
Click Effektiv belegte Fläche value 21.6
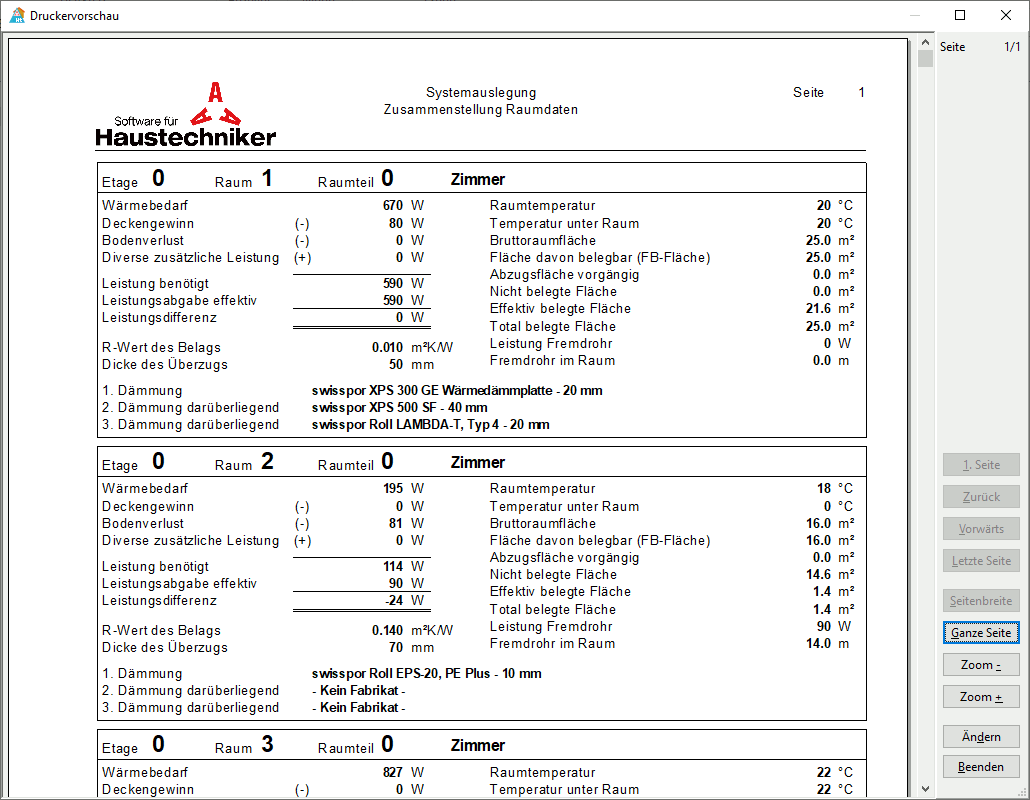(x=818, y=309)
